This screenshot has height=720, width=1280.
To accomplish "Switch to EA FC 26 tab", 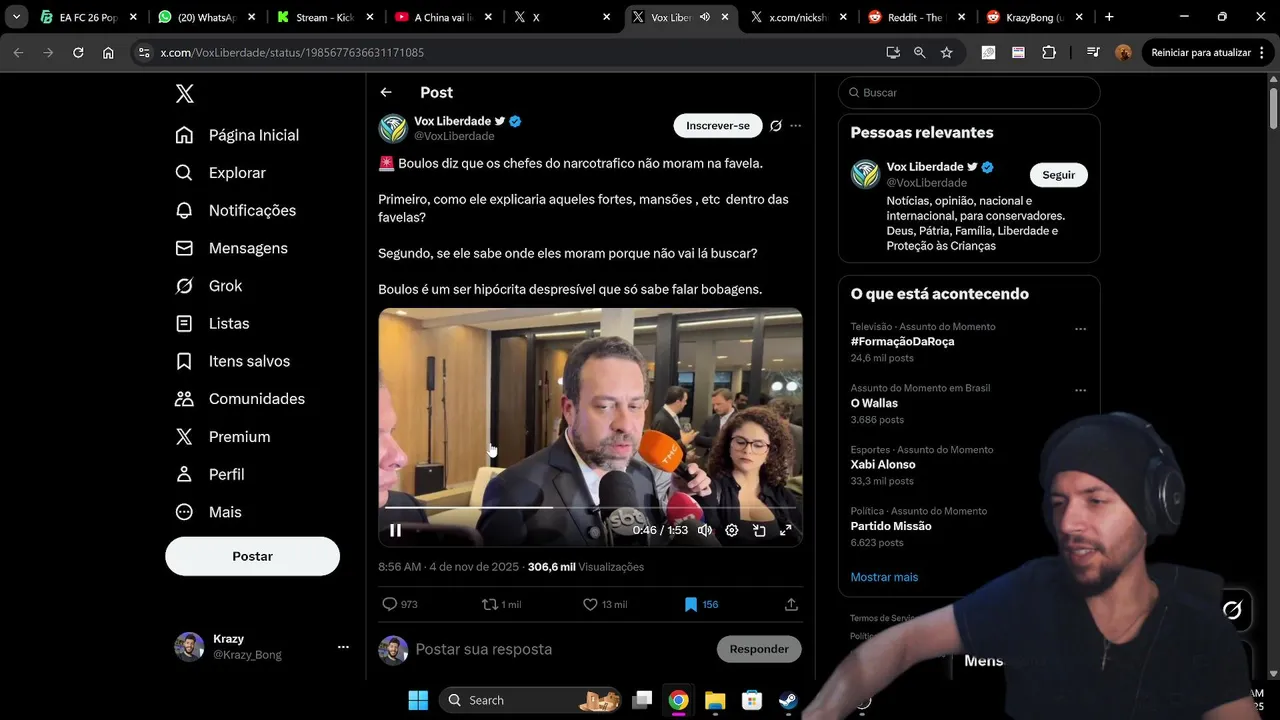I will point(89,17).
